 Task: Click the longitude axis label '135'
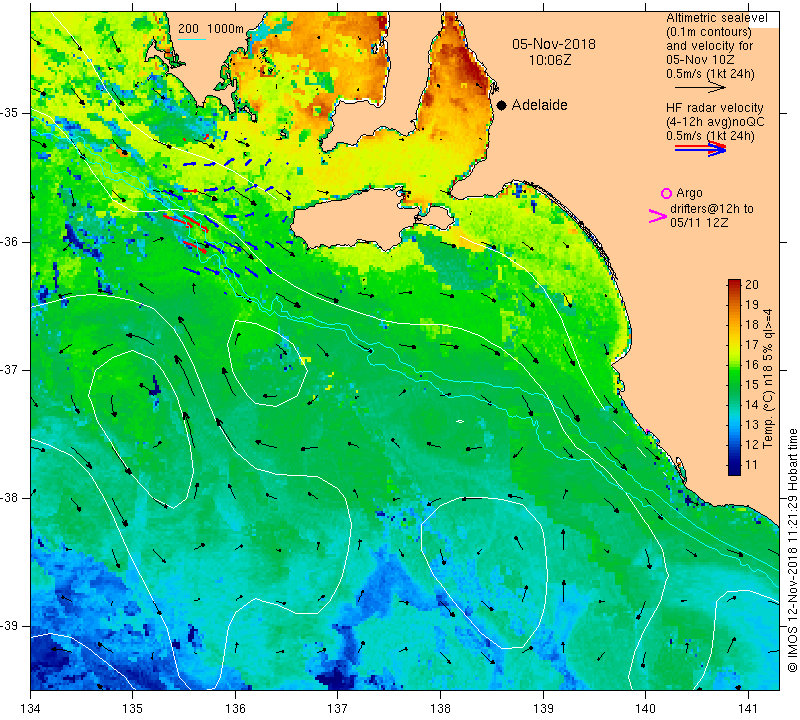(133, 708)
